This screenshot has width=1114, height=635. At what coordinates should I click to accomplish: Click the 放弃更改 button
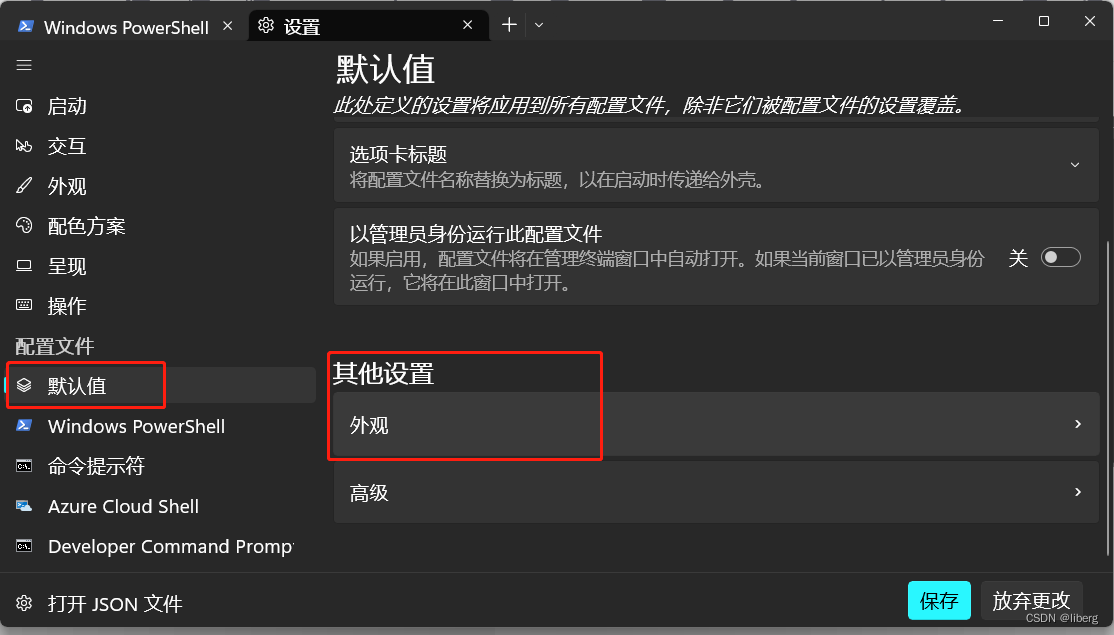click(1031, 601)
